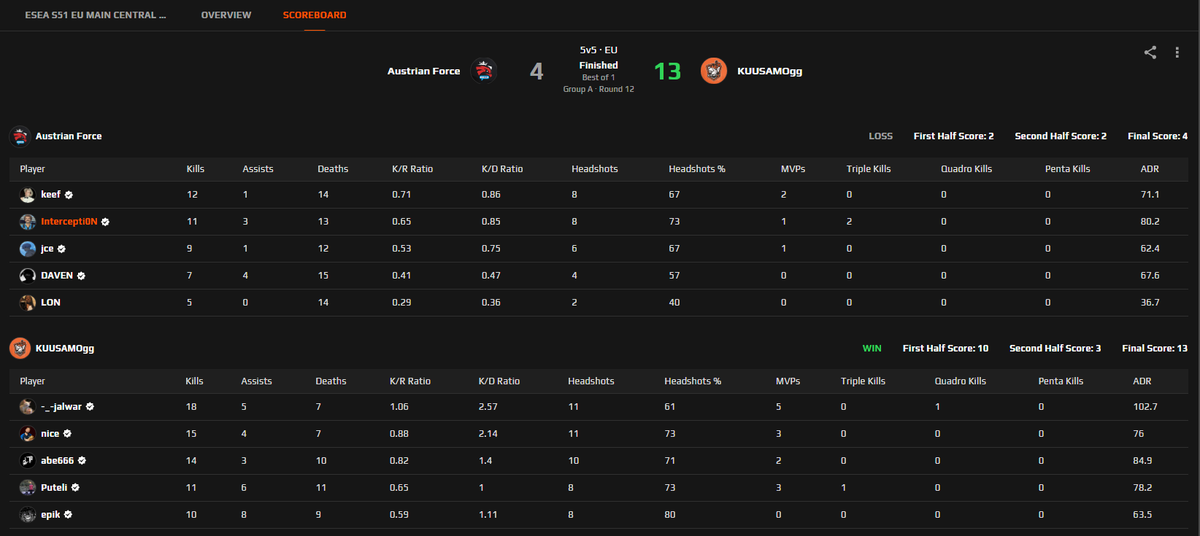This screenshot has width=1200, height=536.
Task: Open epik player name link
Action: 51,514
